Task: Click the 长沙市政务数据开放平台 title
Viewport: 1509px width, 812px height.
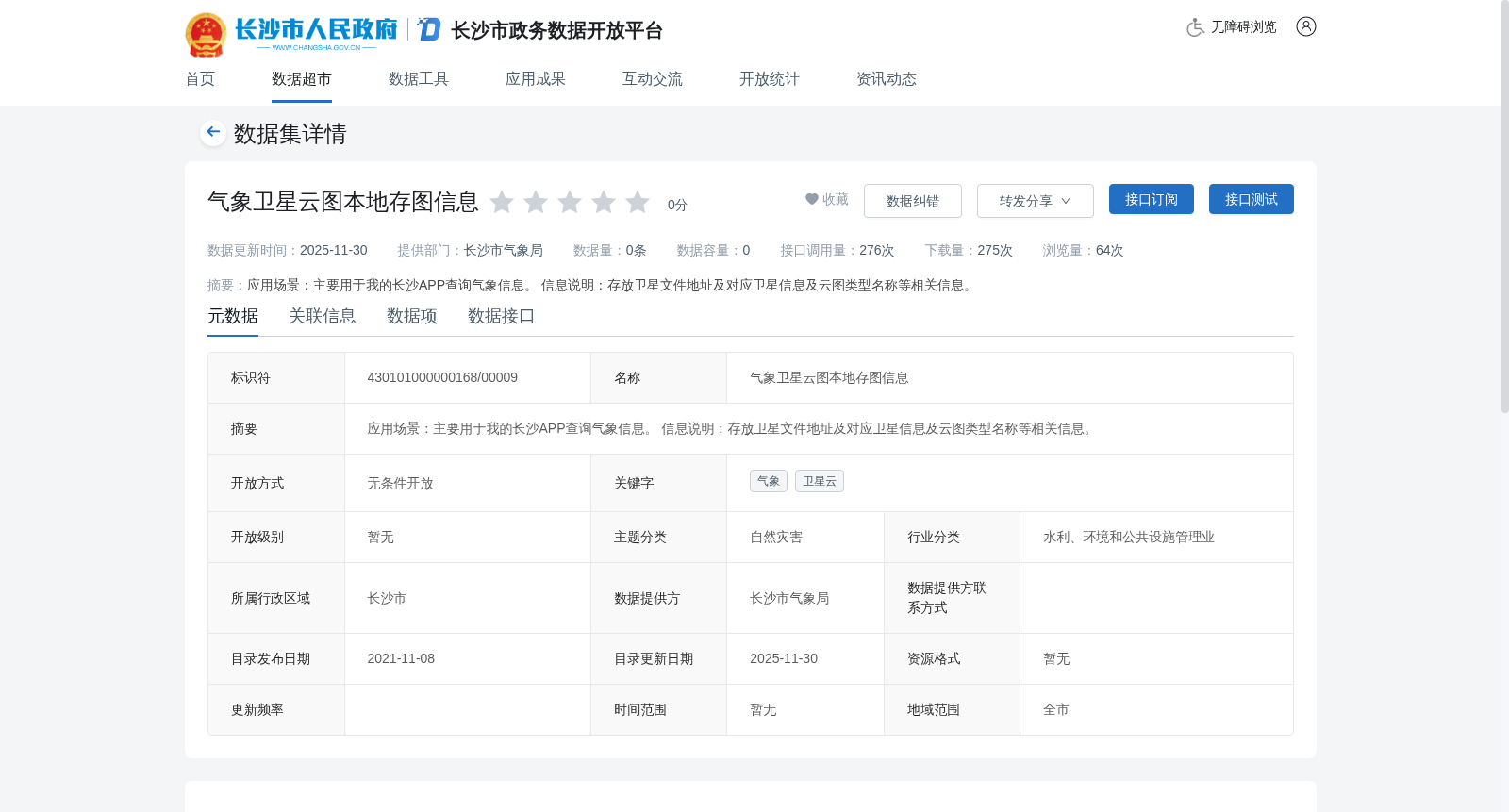Action: coord(557,30)
